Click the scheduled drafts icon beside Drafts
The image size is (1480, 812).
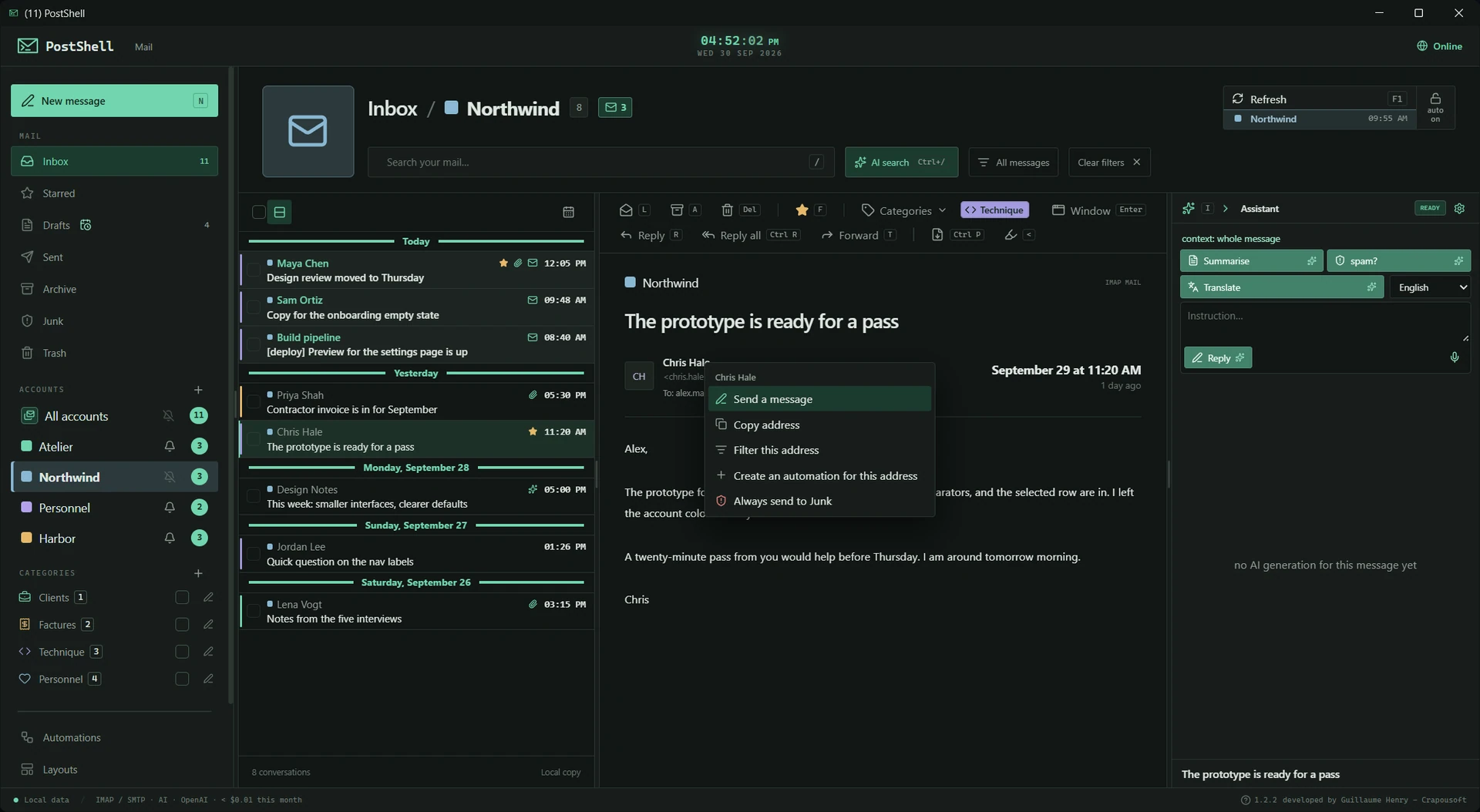(x=86, y=225)
